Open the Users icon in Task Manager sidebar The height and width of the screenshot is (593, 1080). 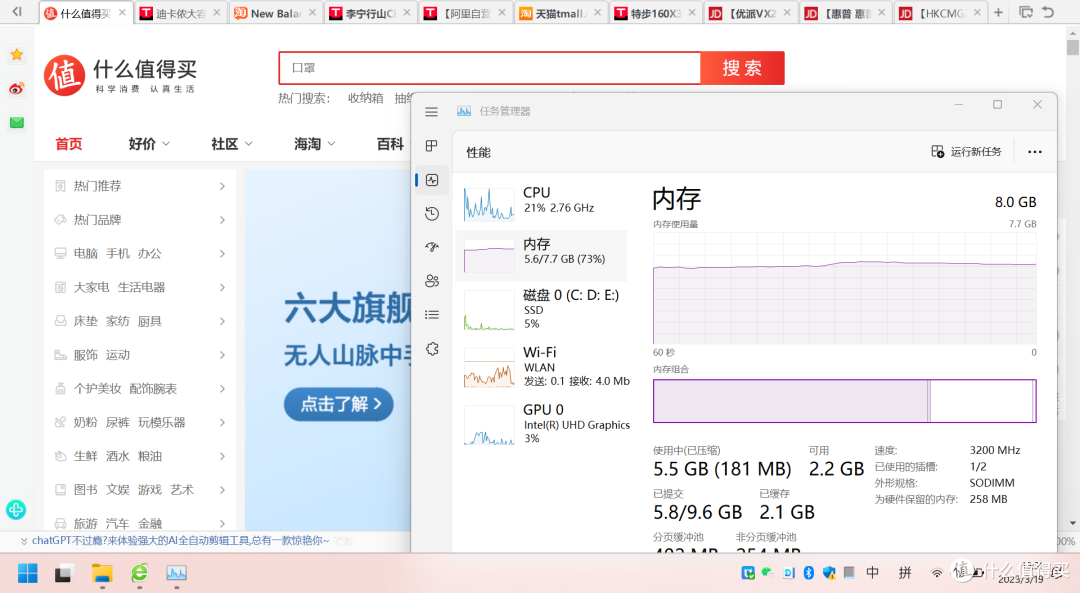pyautogui.click(x=432, y=281)
